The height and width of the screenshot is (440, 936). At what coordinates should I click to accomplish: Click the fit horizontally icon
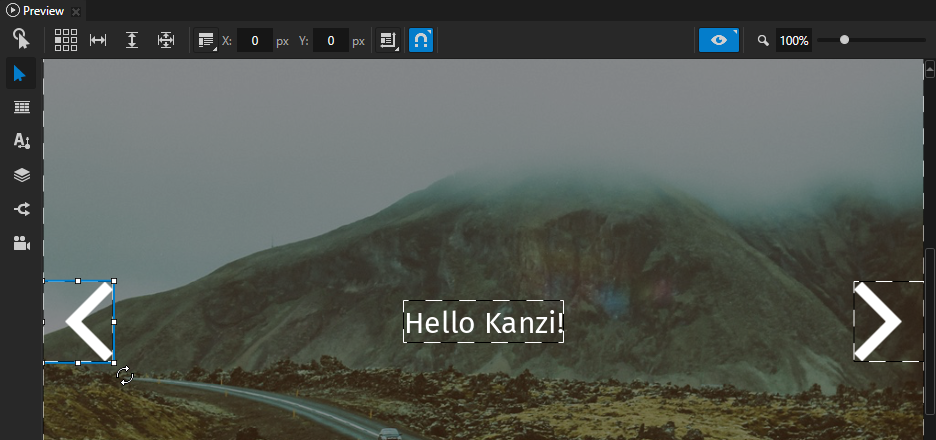tap(98, 41)
